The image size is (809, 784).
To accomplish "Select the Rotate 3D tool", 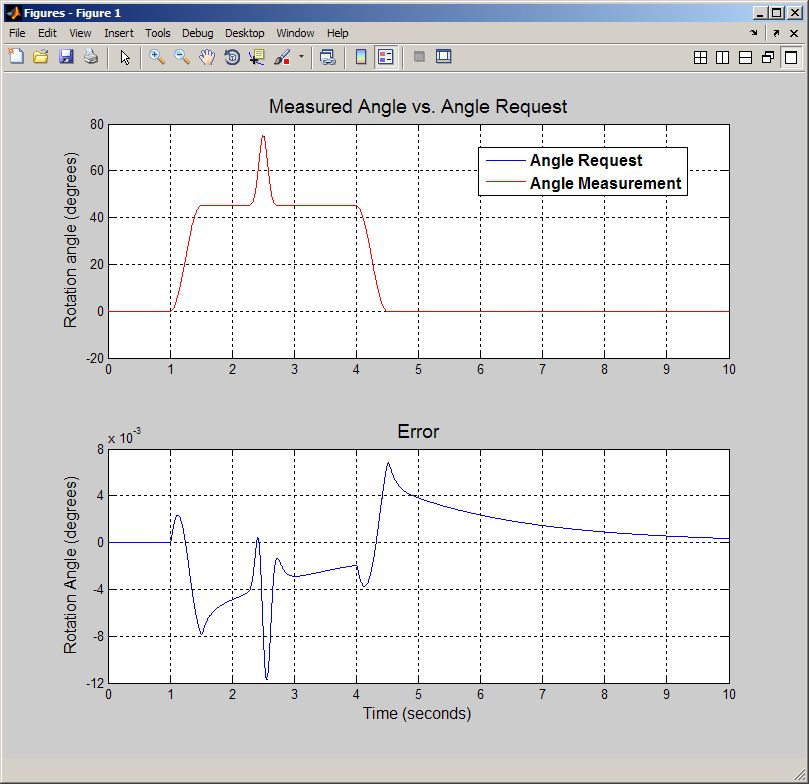I will coord(232,57).
